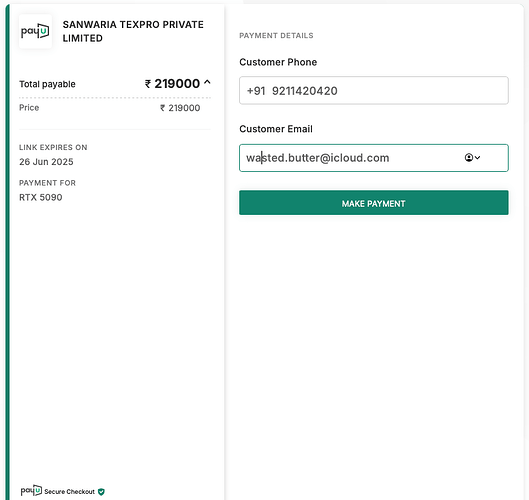Click the Secure Checkout shield icon
The image size is (529, 500).
[x=101, y=492]
